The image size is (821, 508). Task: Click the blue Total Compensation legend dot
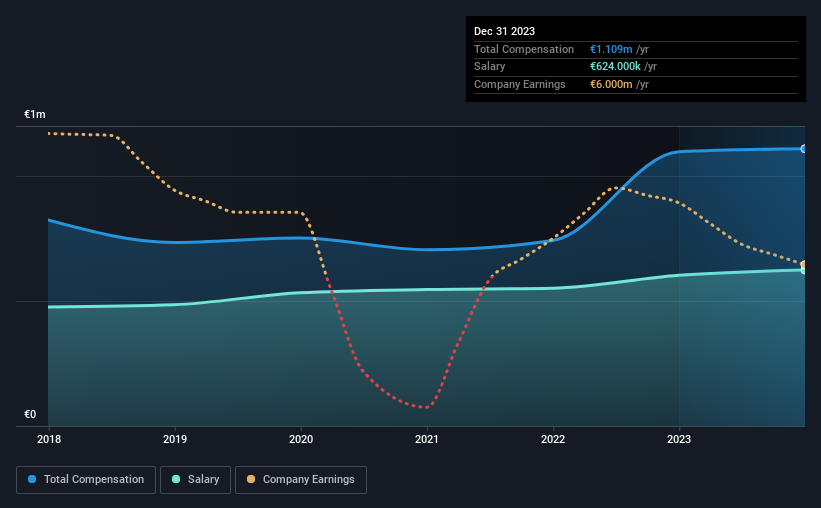[32, 479]
